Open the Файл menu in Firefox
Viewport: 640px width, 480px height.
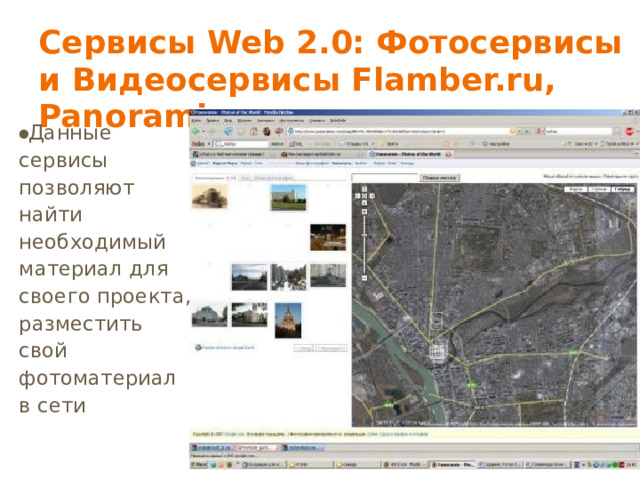196,121
